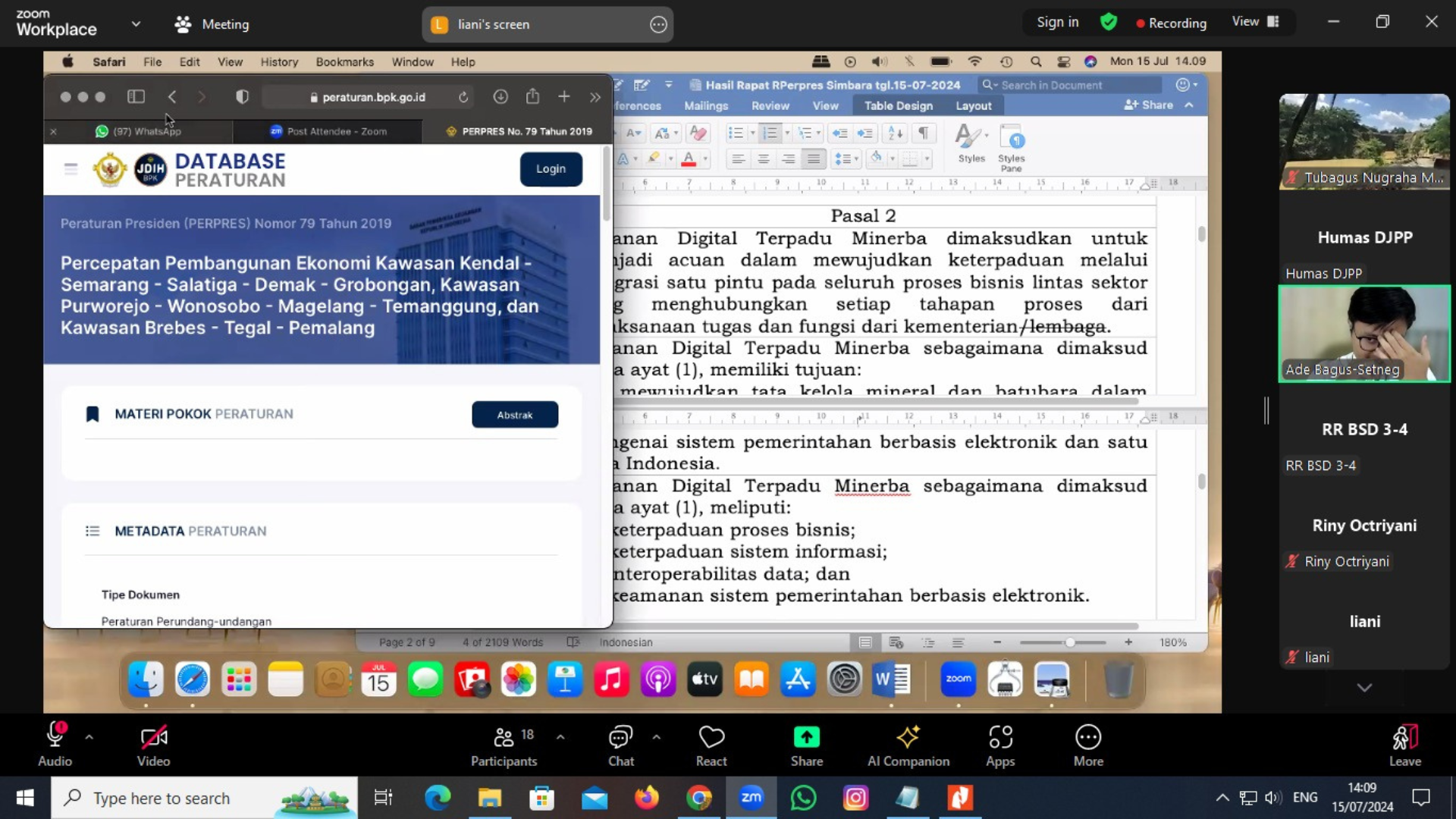1456x819 pixels.
Task: Click Search in Document field in Word
Action: (x=1071, y=85)
